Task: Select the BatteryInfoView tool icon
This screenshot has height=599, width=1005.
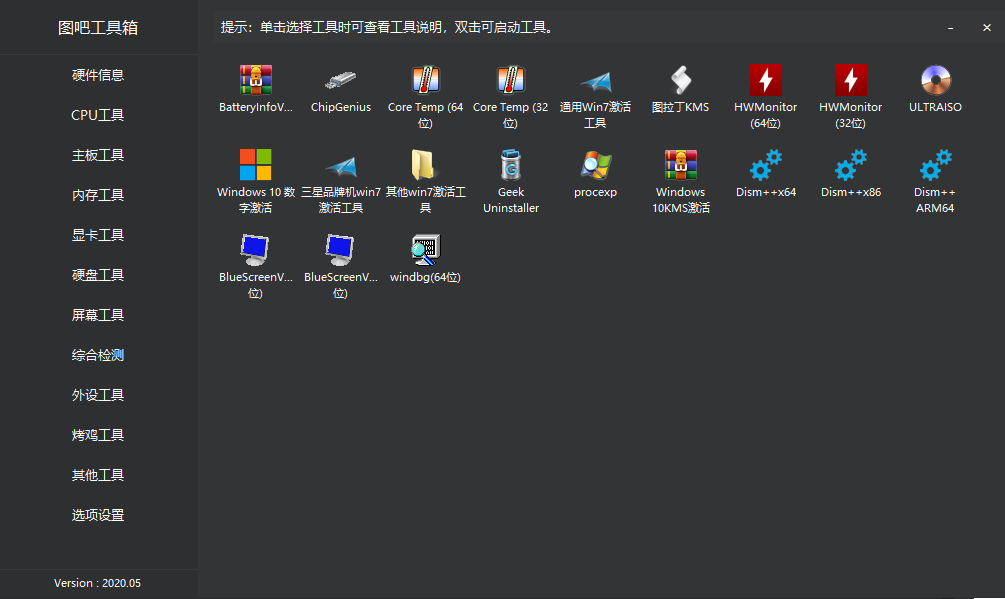Action: [256, 80]
